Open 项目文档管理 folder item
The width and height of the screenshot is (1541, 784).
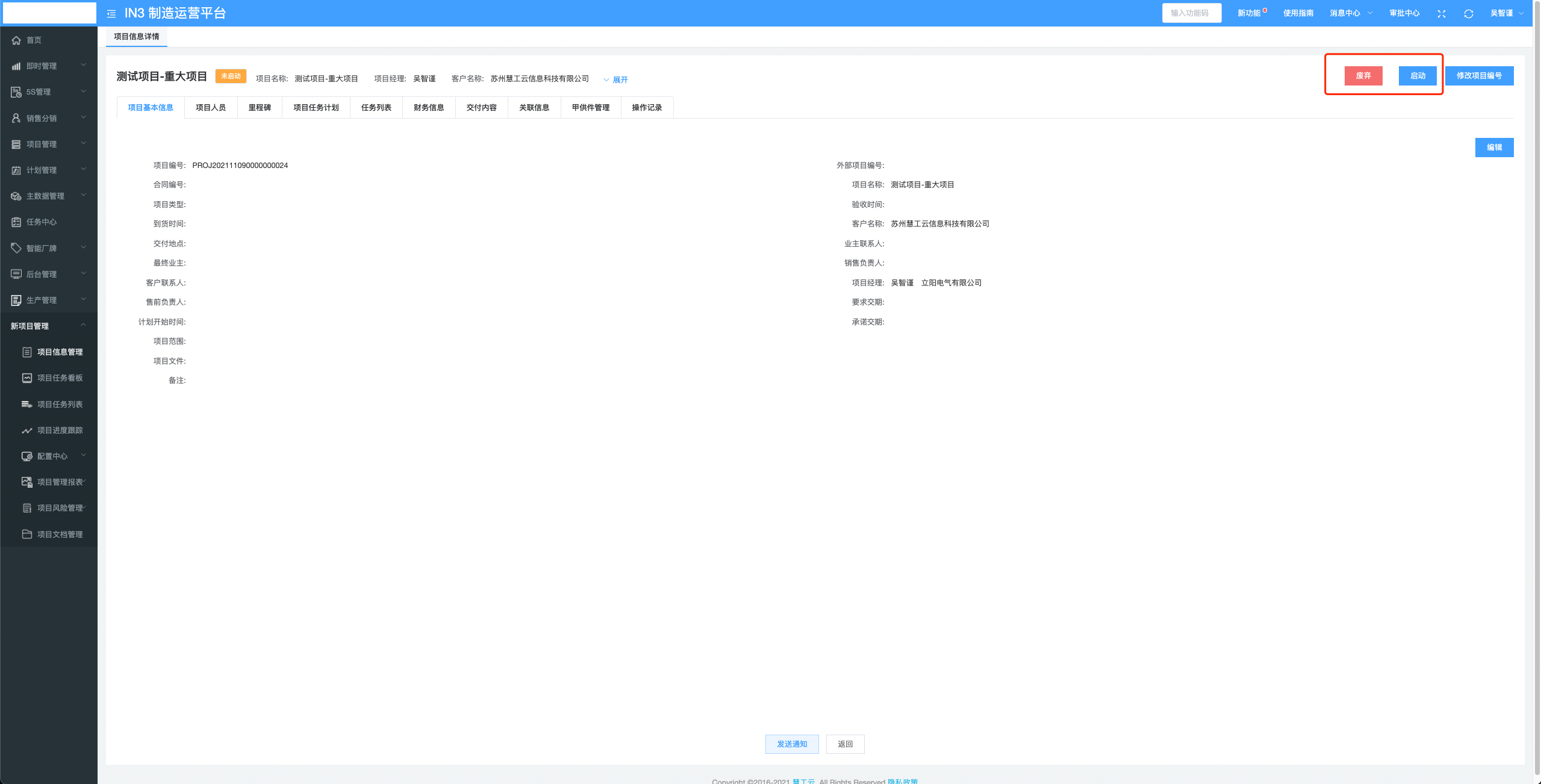60,535
